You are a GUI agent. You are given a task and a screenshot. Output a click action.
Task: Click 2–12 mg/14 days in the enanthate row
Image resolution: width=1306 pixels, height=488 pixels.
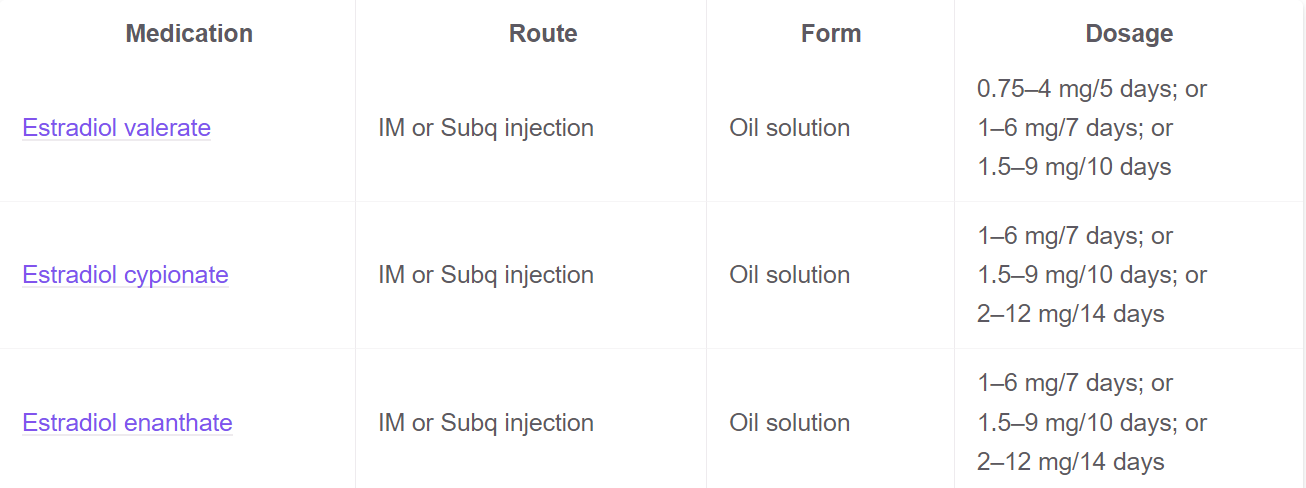tap(1071, 462)
